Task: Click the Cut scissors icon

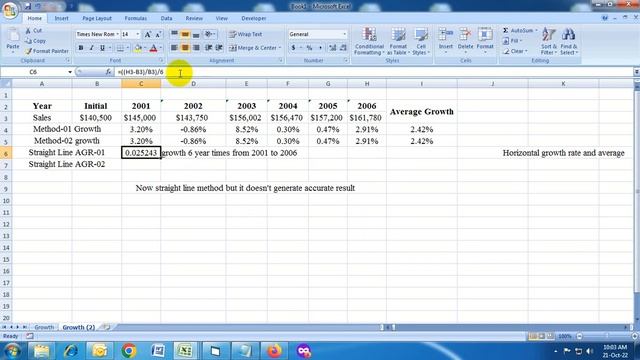Action: click(28, 31)
